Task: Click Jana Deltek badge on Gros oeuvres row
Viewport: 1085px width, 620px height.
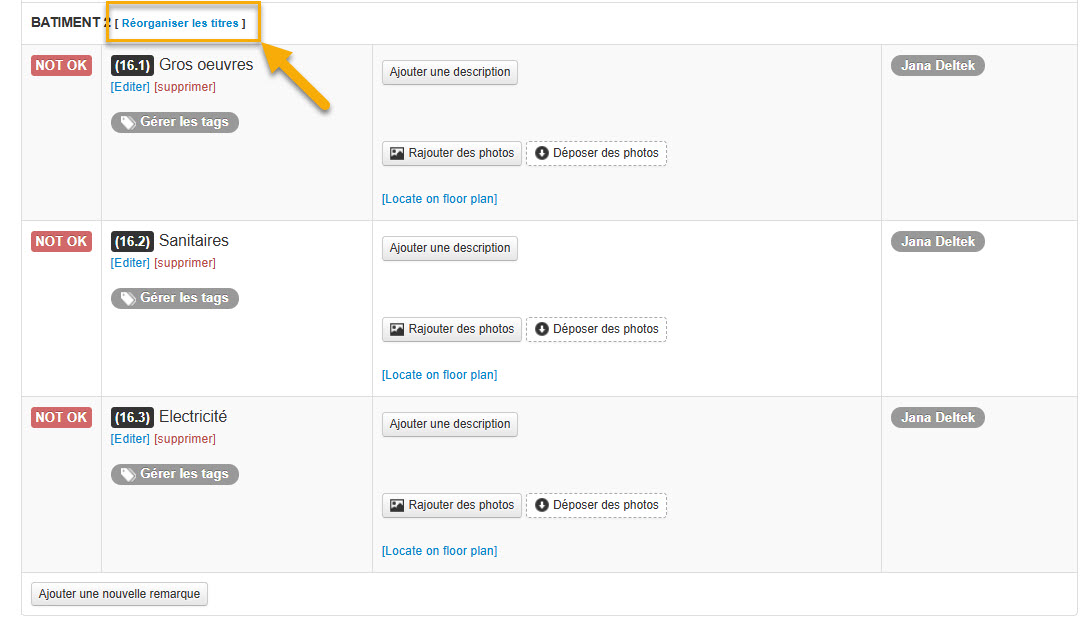Action: [x=937, y=66]
